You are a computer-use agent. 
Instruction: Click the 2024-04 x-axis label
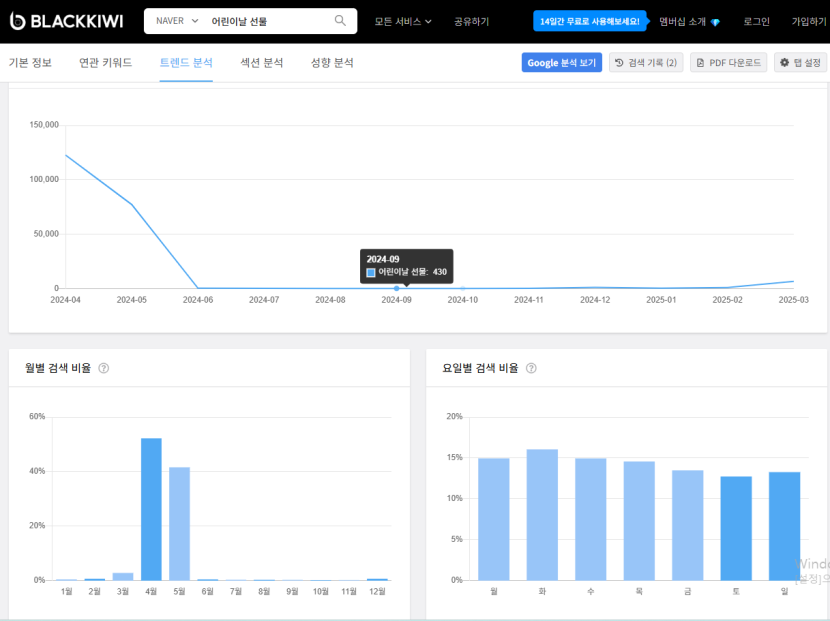click(66, 300)
